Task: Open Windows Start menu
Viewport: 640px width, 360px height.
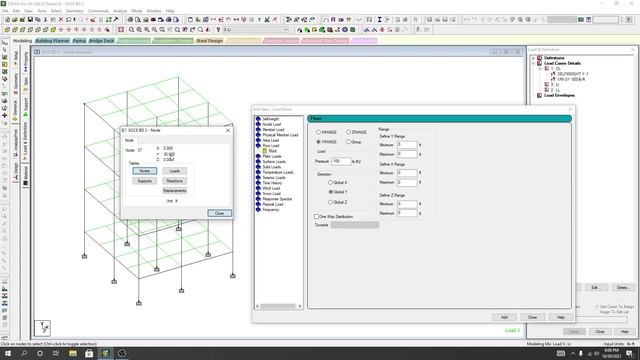Action: 8,353
